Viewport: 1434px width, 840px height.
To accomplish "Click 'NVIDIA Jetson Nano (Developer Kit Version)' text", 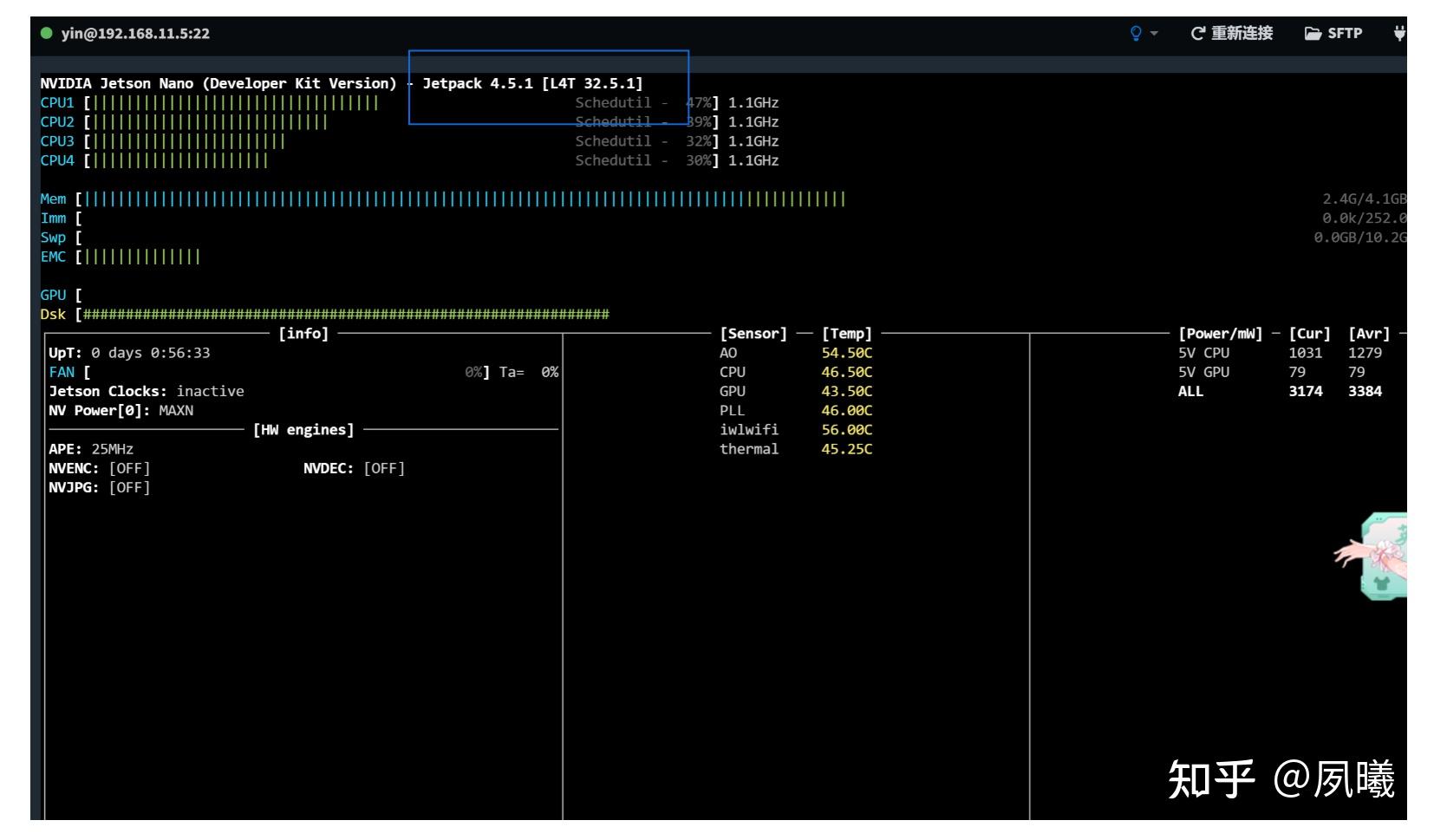I will [x=218, y=83].
